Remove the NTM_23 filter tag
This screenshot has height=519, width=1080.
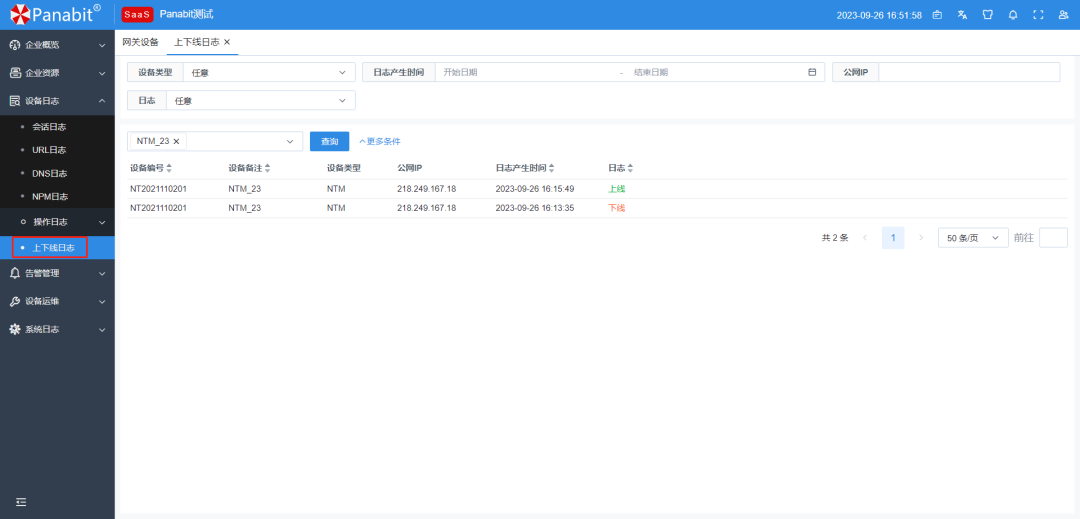(176, 141)
